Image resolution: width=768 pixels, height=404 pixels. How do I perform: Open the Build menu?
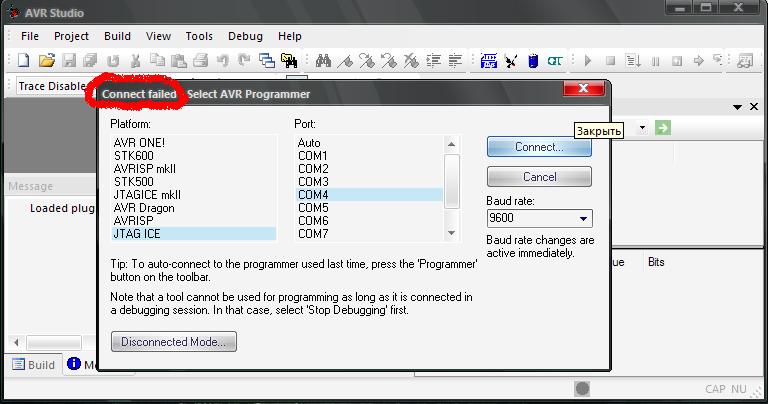tap(118, 36)
